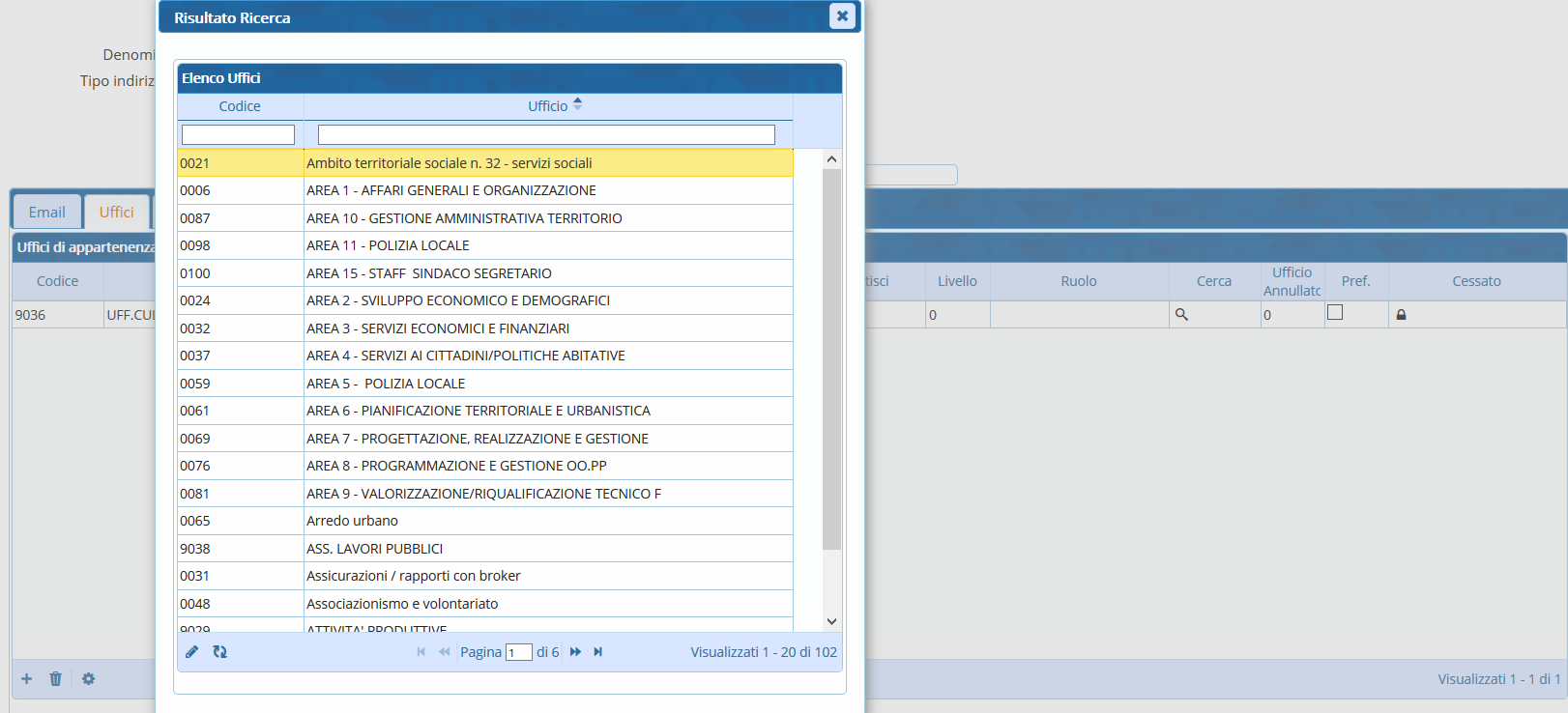Go to the previous results page
The image size is (1568, 713).
445,652
